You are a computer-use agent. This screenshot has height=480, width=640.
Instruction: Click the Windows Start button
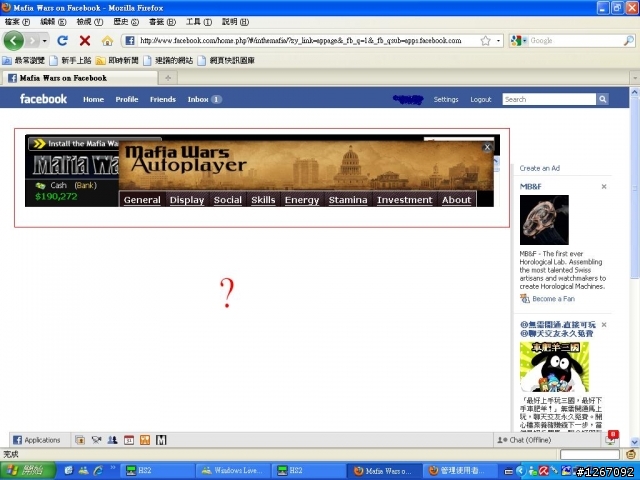[28, 470]
